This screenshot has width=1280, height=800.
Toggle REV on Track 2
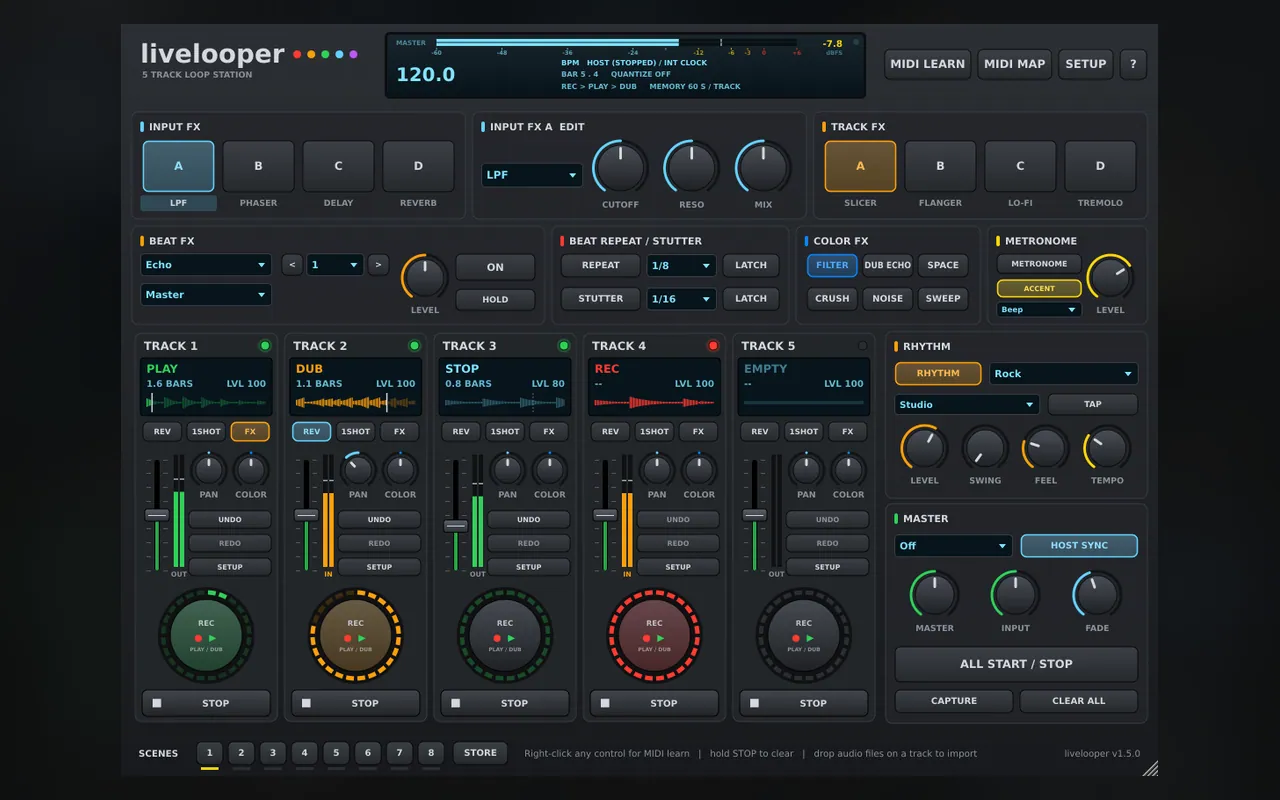coord(311,432)
